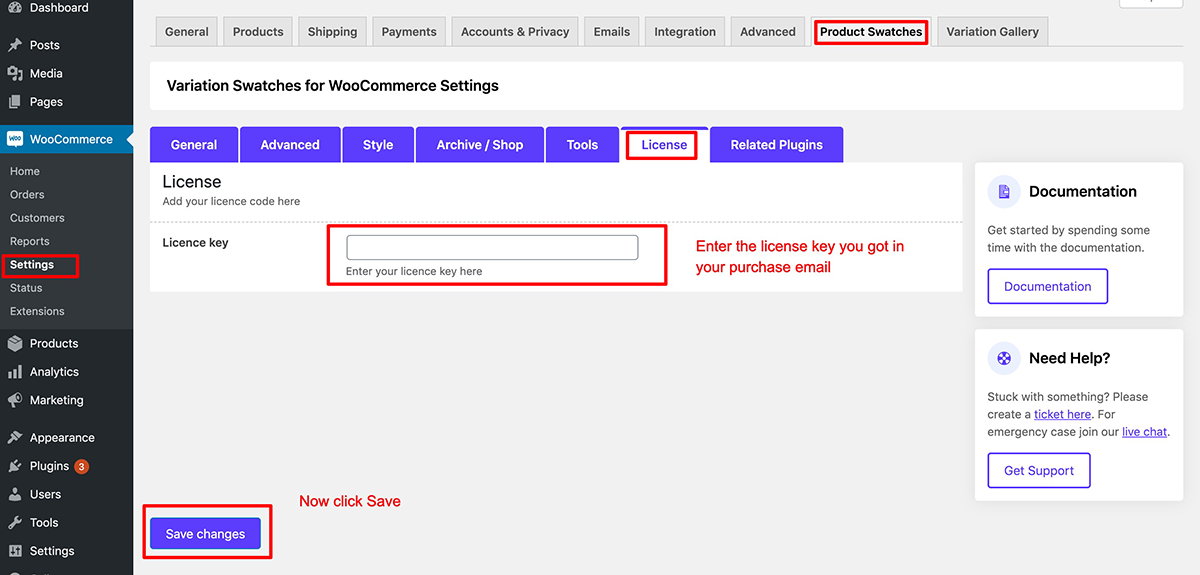
Task: Click the Plugins update count badge
Action: (x=82, y=466)
